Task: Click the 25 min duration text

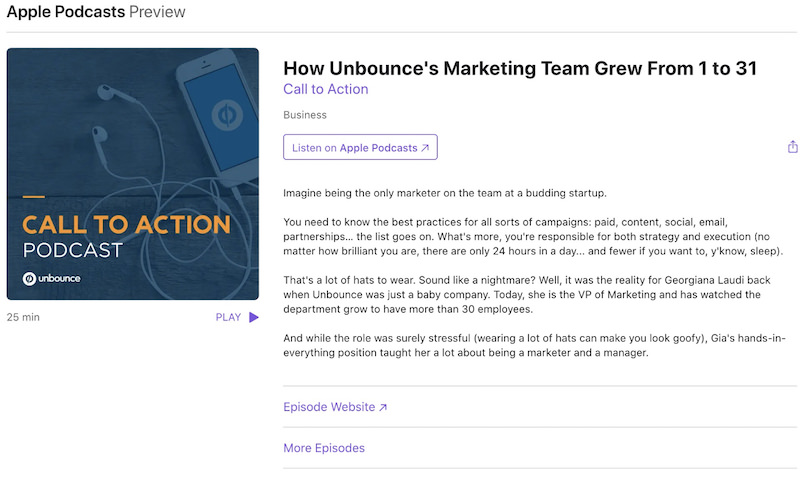Action: pos(23,317)
